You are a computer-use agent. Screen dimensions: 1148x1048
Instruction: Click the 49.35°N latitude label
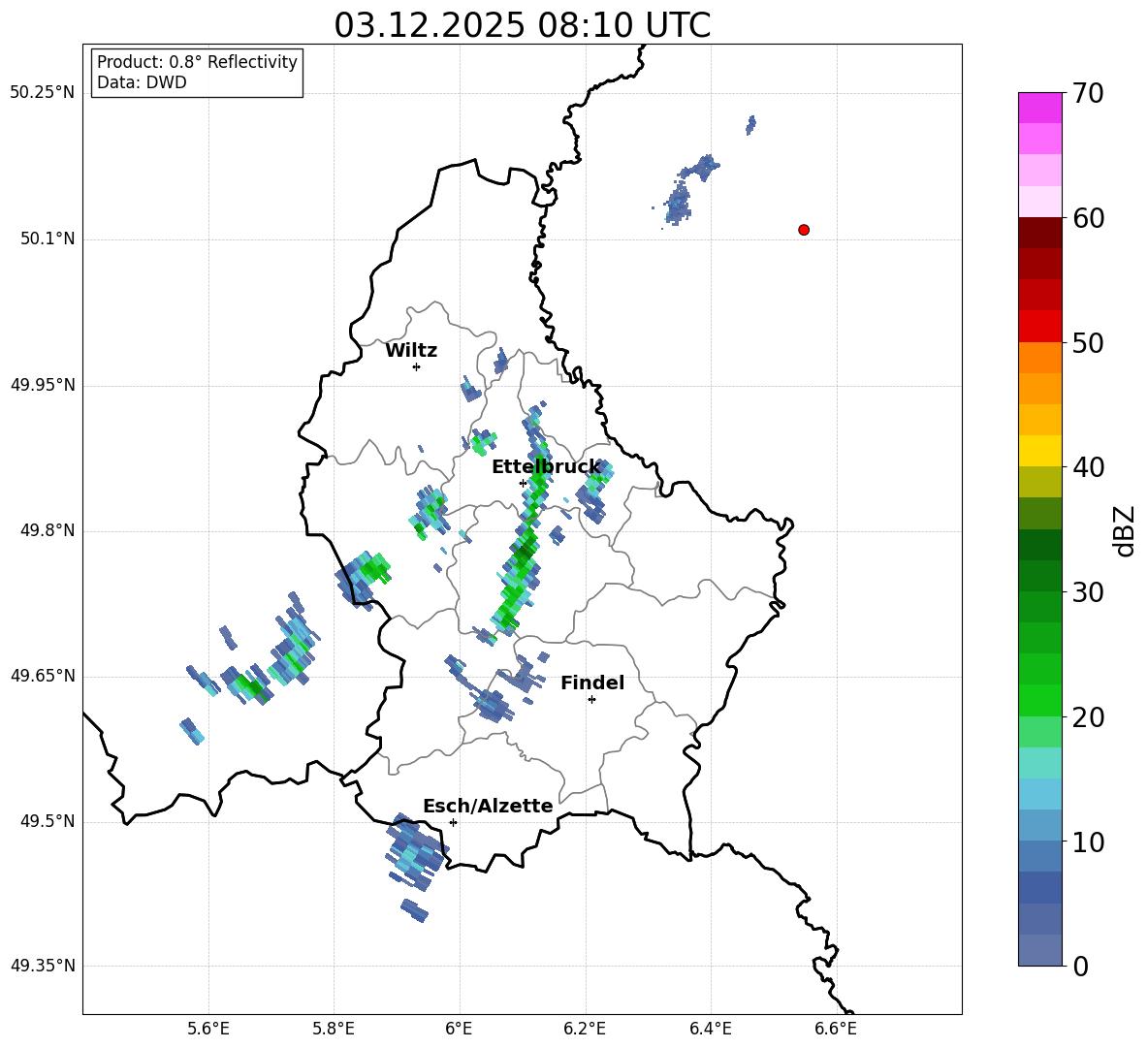click(42, 966)
